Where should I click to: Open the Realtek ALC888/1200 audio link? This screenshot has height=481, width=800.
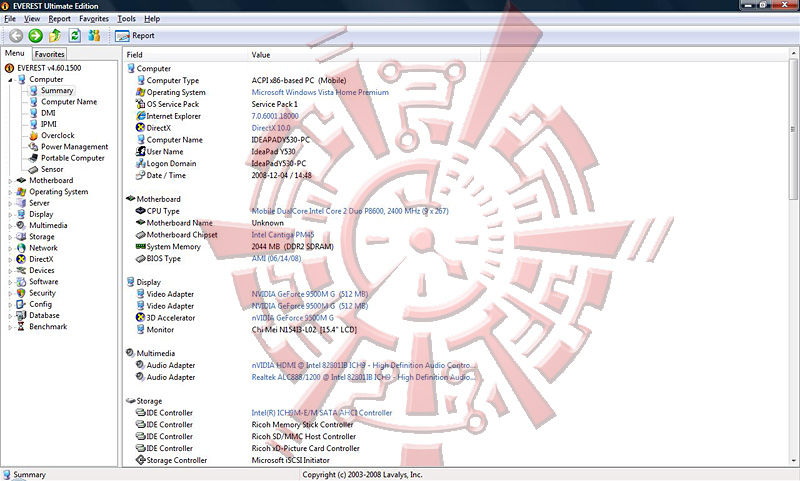tap(363, 377)
